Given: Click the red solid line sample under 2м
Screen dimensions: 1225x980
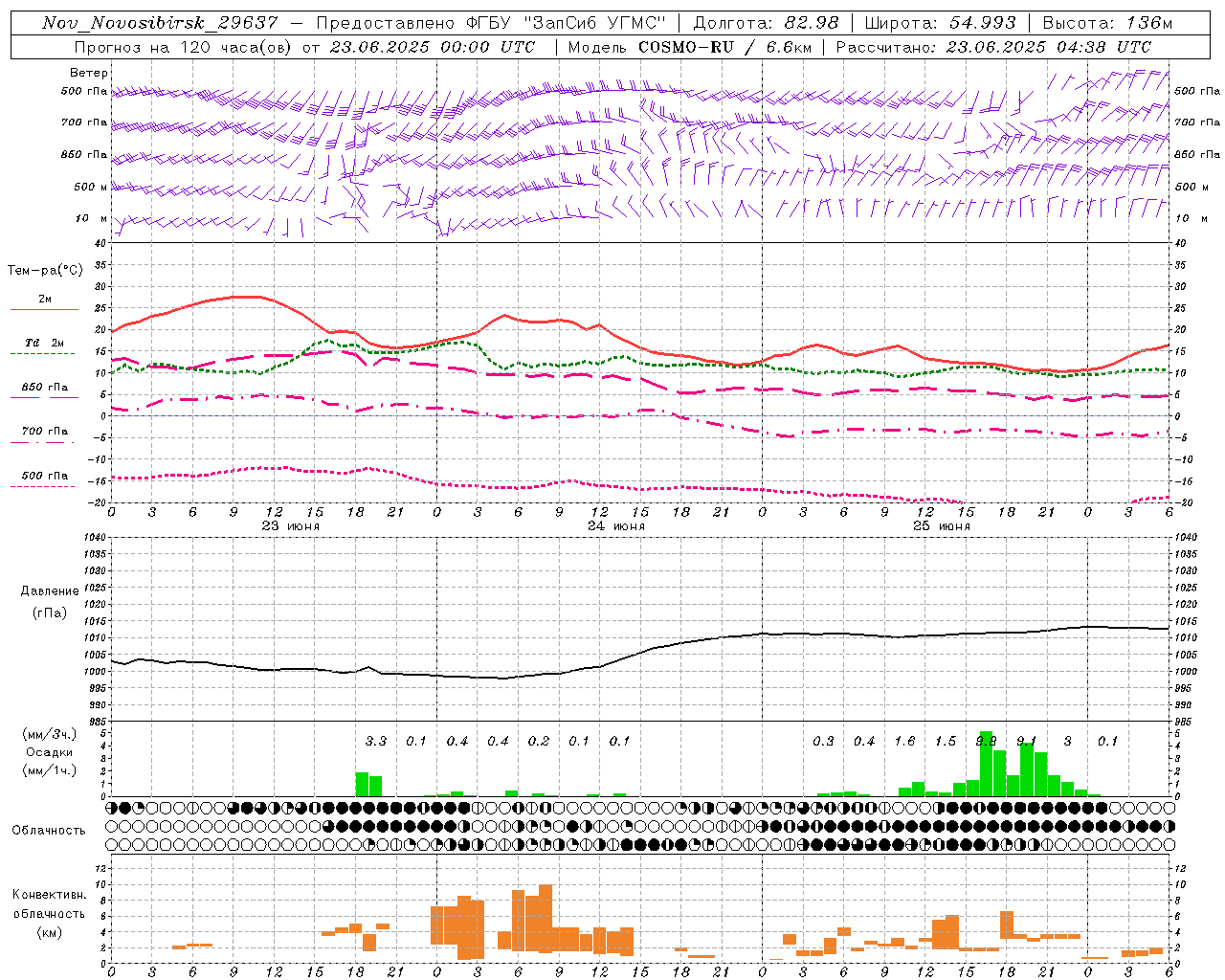Looking at the screenshot, I should tap(44, 309).
